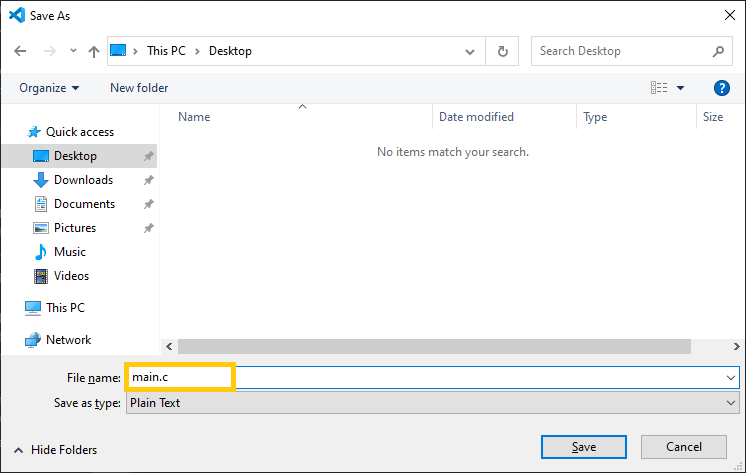746x473 pixels.
Task: Click the search magnifier icon
Action: (718, 51)
